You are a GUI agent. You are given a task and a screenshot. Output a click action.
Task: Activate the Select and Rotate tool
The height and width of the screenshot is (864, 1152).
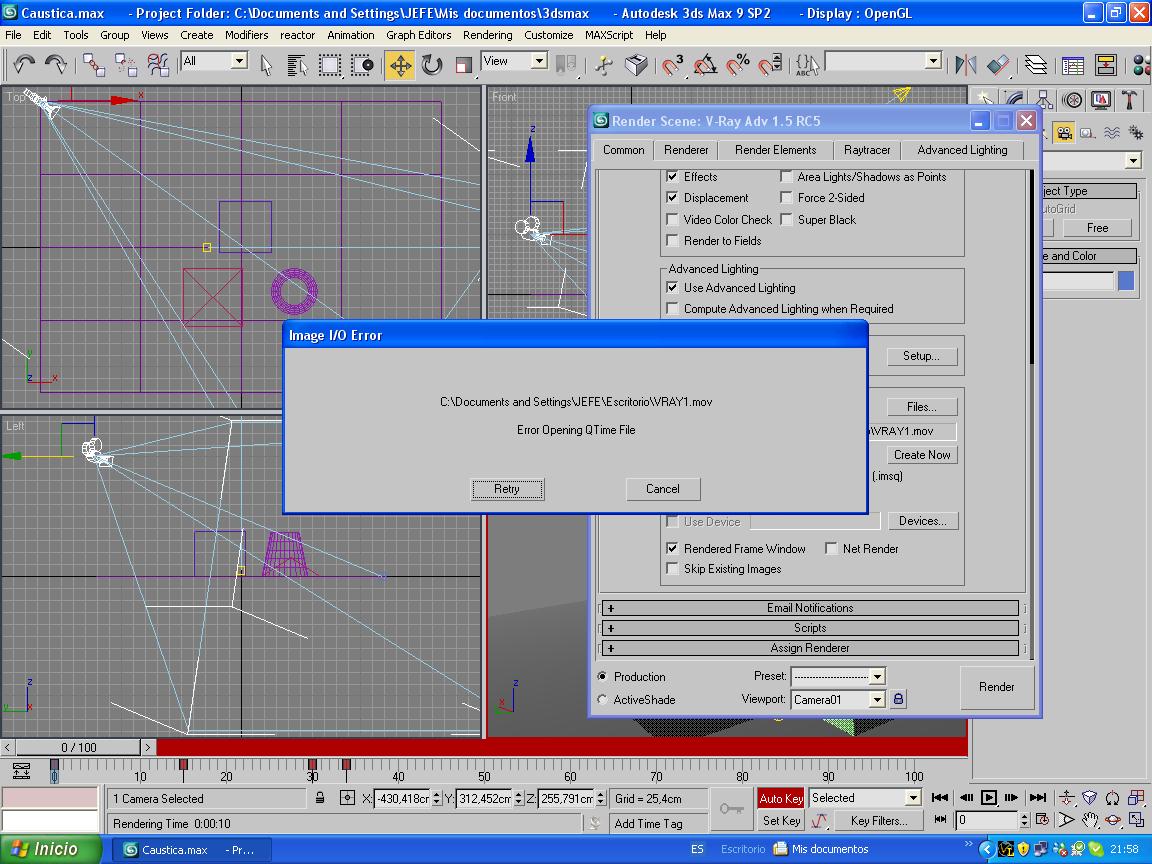pyautogui.click(x=432, y=65)
